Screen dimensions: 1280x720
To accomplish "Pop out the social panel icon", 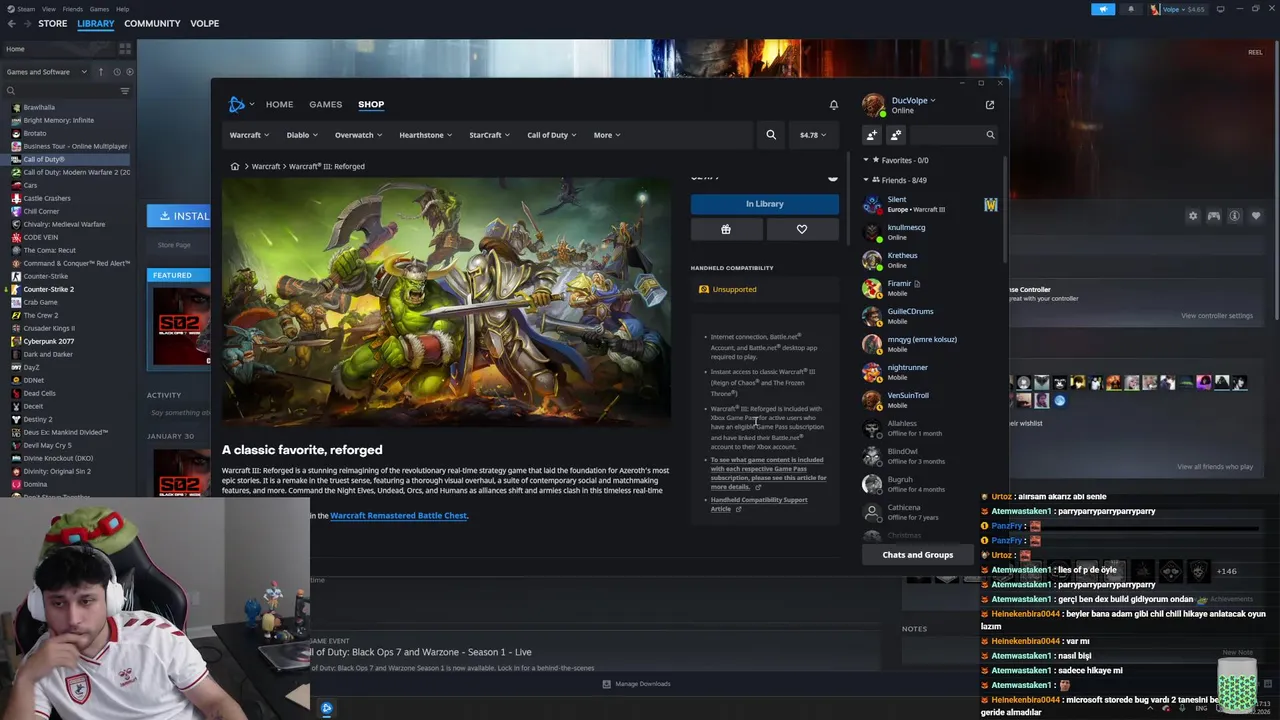I will [x=990, y=104].
